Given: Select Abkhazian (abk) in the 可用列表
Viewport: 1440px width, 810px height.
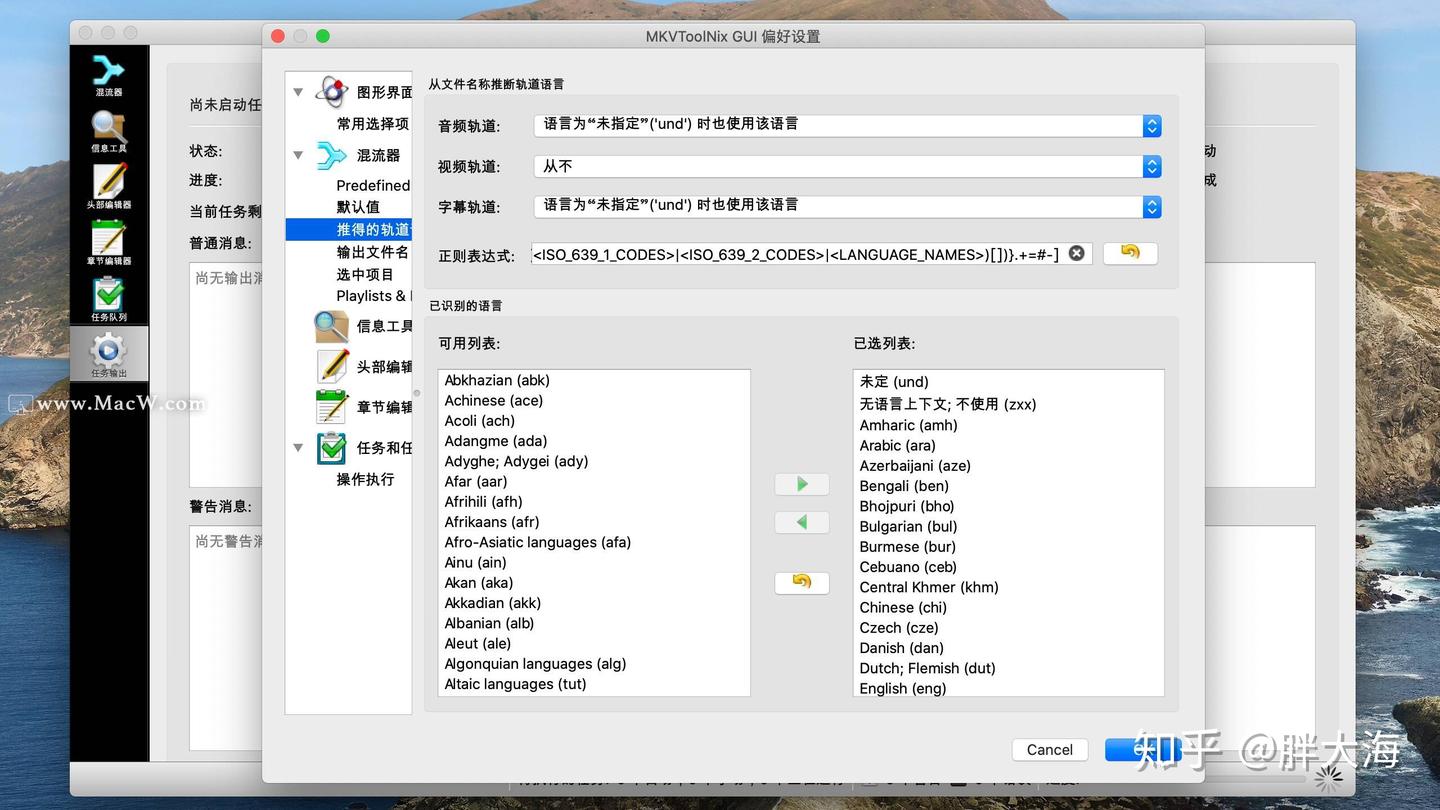Looking at the screenshot, I should [x=497, y=380].
